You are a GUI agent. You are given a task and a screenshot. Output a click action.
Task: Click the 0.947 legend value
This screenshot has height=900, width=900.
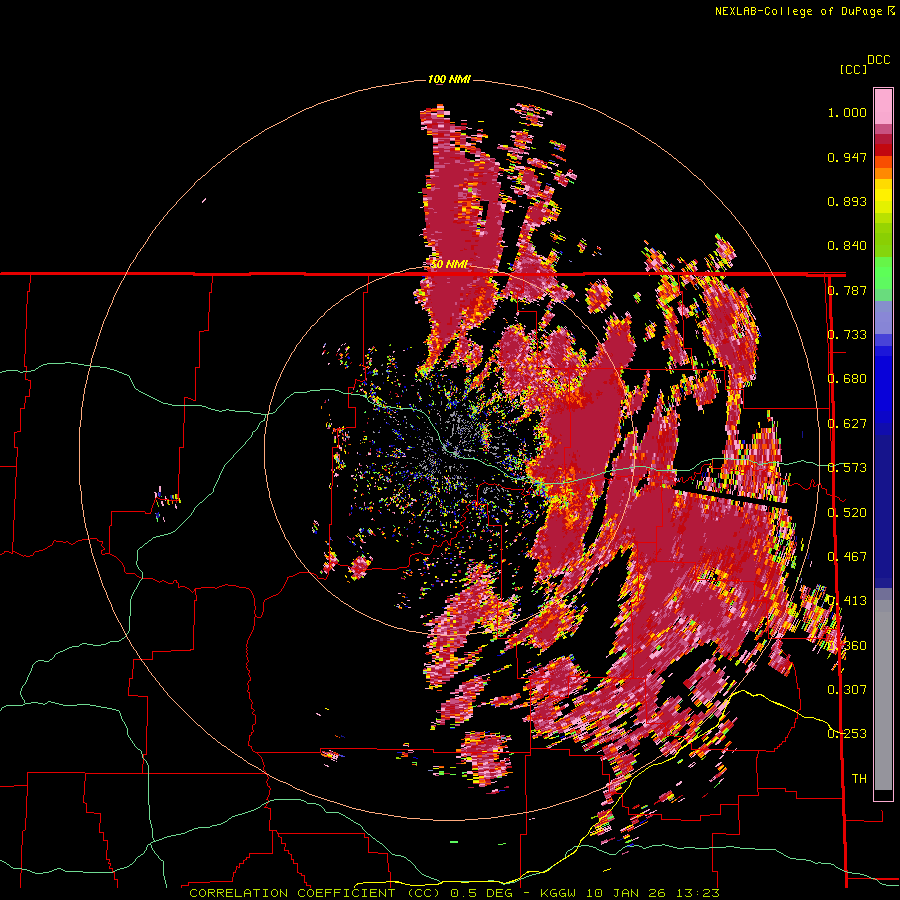(847, 157)
